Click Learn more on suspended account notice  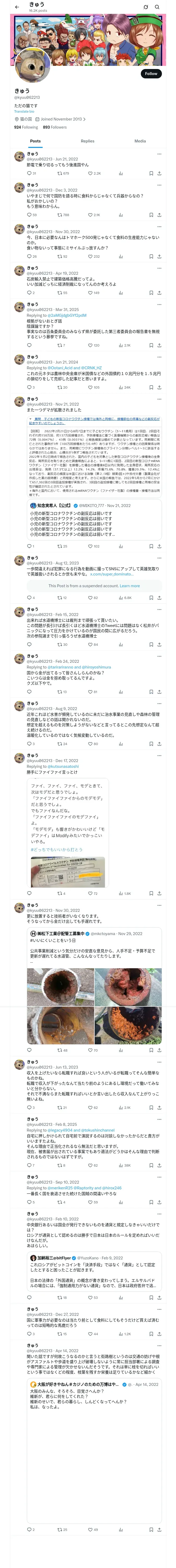point(129,586)
